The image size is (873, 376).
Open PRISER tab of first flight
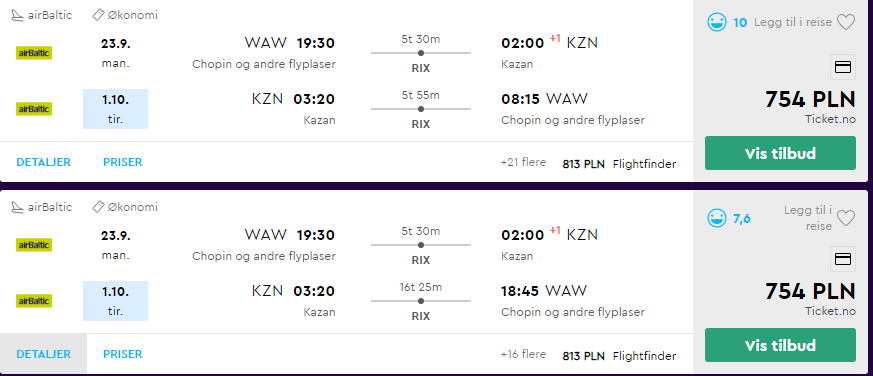122,162
